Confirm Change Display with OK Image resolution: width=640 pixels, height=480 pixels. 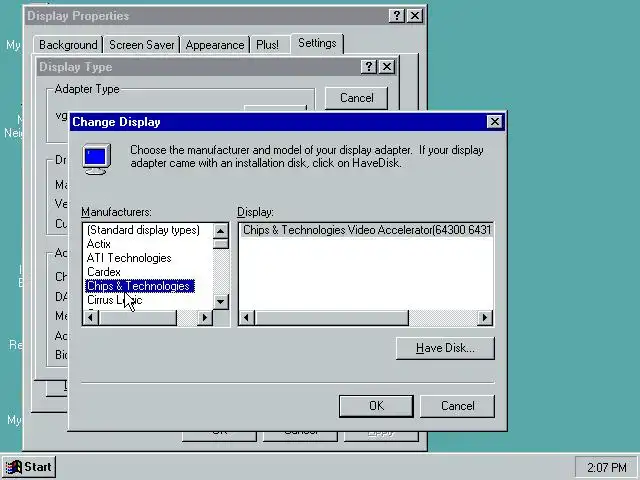[376, 406]
